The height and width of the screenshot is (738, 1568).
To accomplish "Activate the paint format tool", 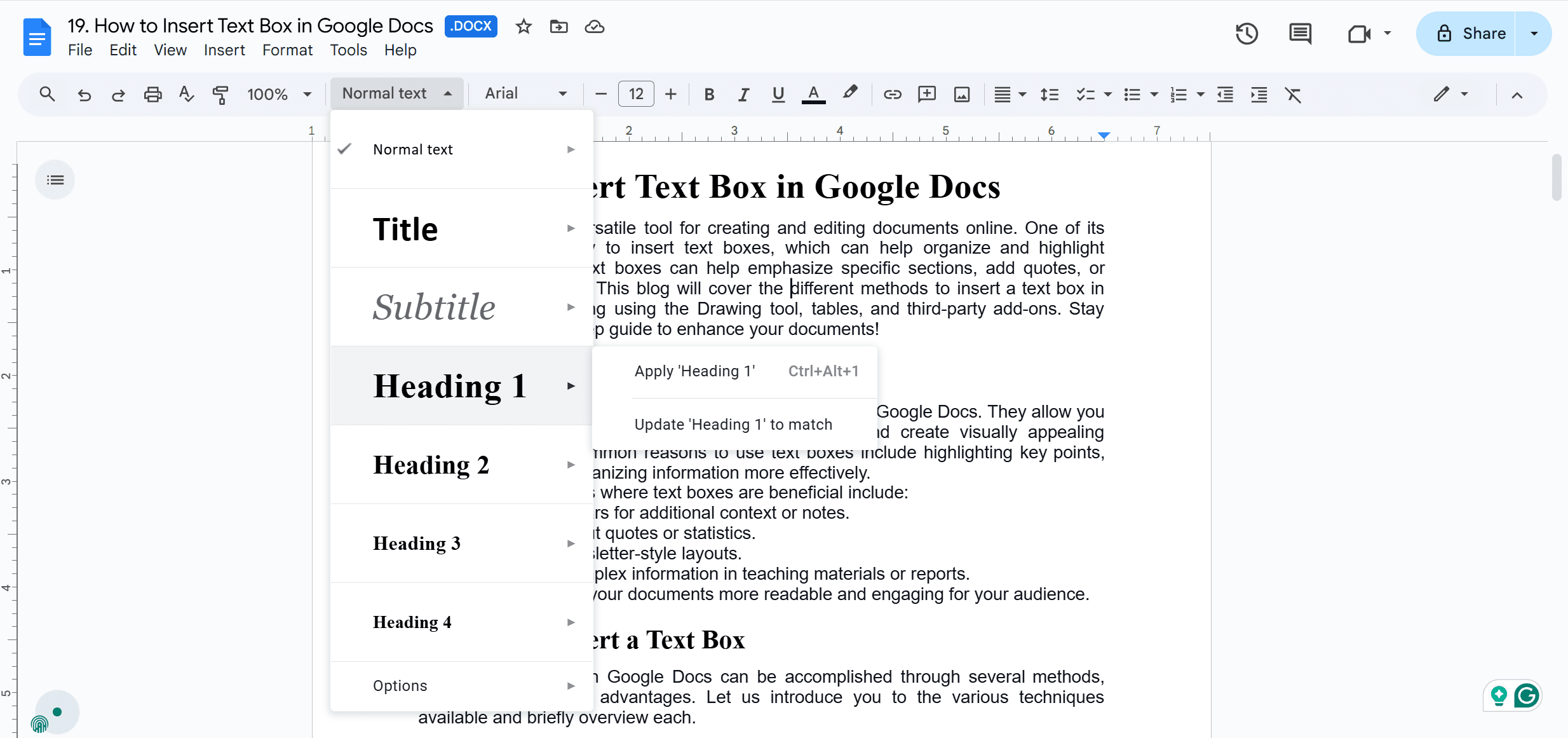I will pos(220,95).
